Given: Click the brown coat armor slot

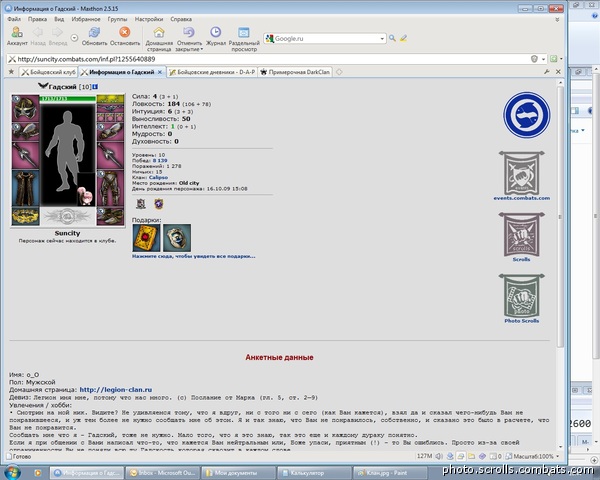Looking at the screenshot, I should point(25,188).
